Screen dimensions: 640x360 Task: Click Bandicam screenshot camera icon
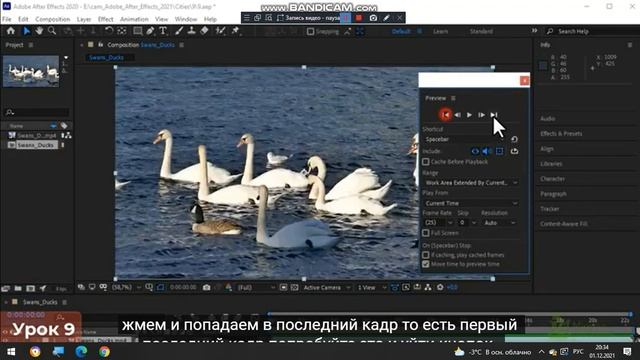click(373, 18)
